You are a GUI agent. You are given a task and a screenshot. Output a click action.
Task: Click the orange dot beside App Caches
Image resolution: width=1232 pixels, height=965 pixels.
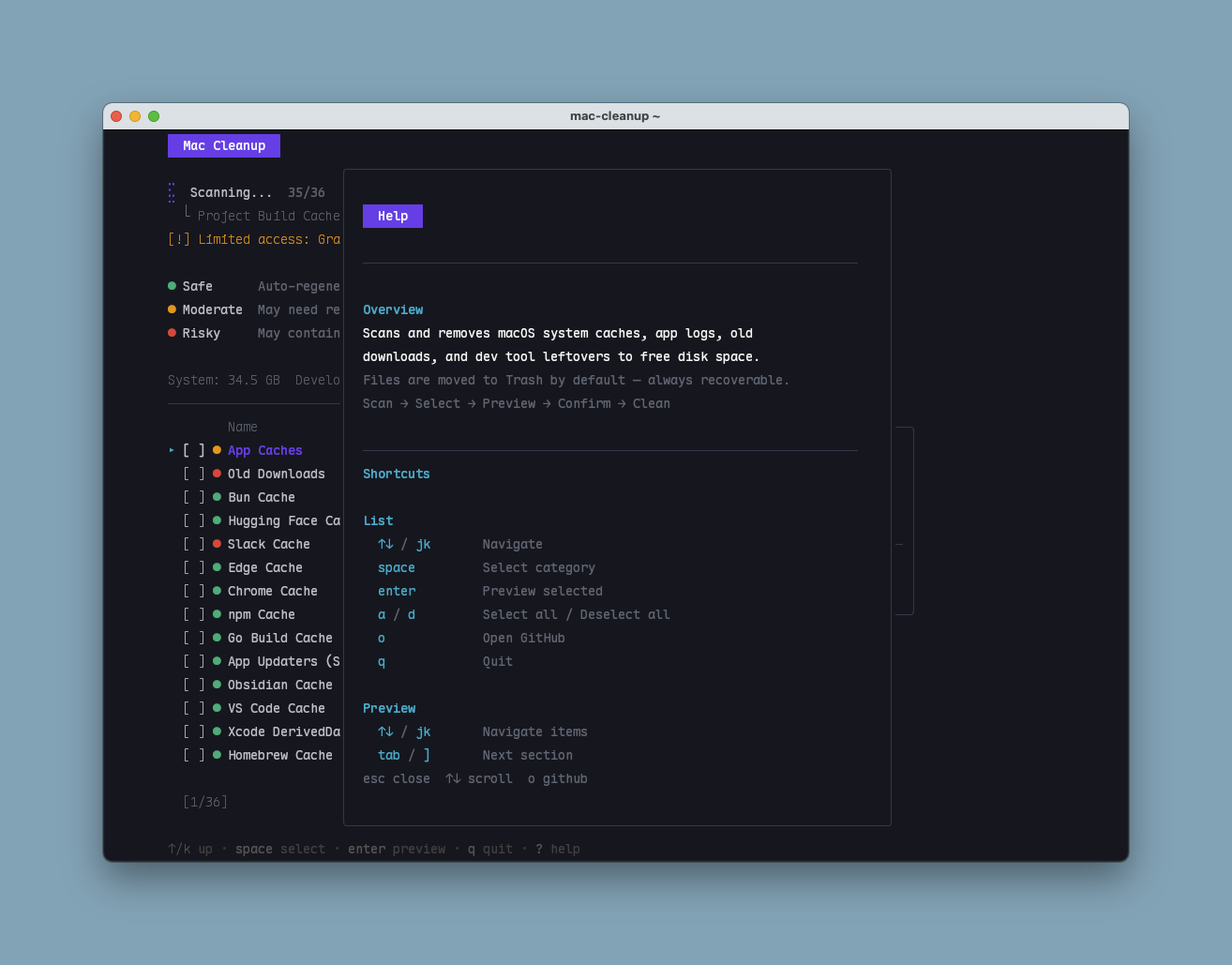217,450
